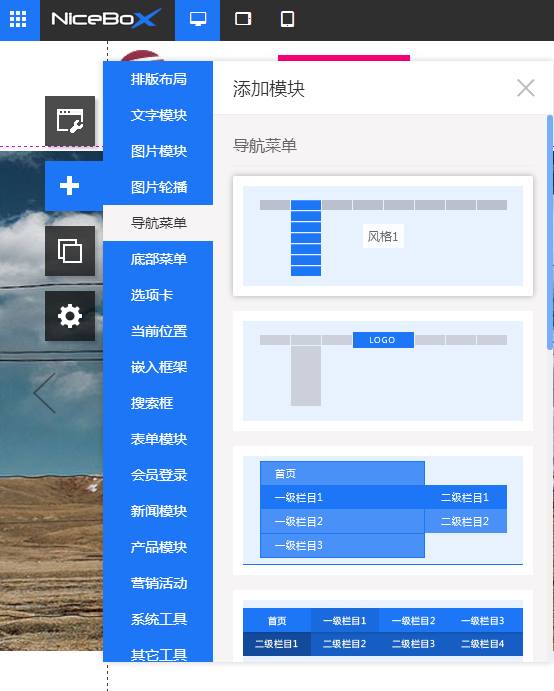Pick the 风格1 navigation menu template

point(383,236)
